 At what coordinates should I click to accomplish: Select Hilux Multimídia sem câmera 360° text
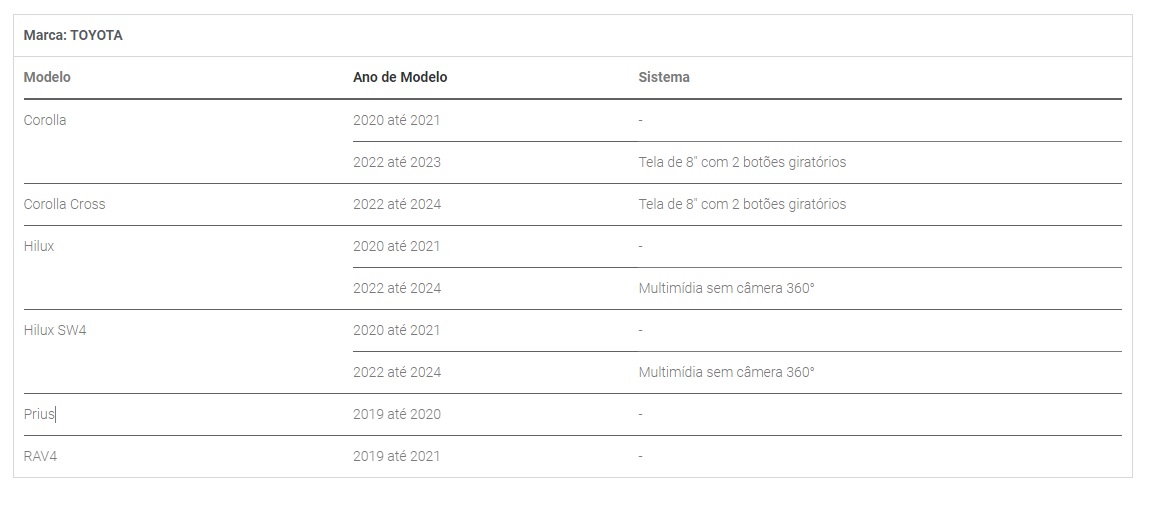pos(726,288)
